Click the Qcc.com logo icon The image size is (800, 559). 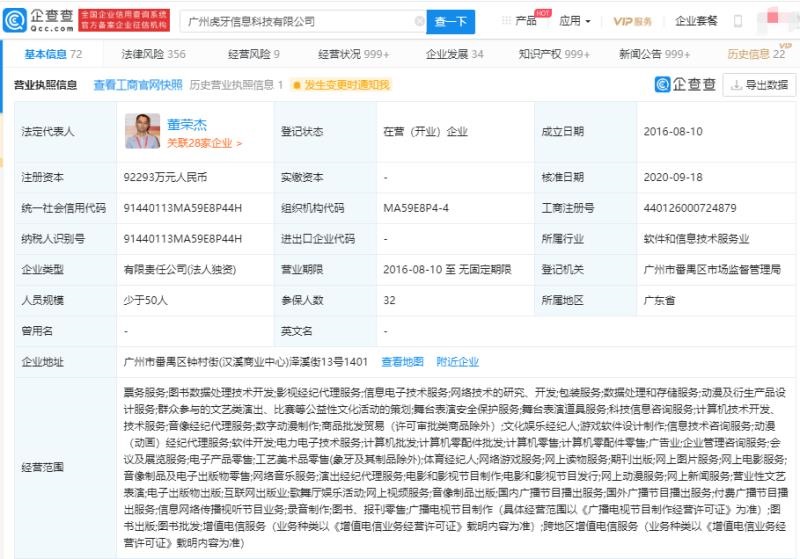pyautogui.click(x=14, y=20)
